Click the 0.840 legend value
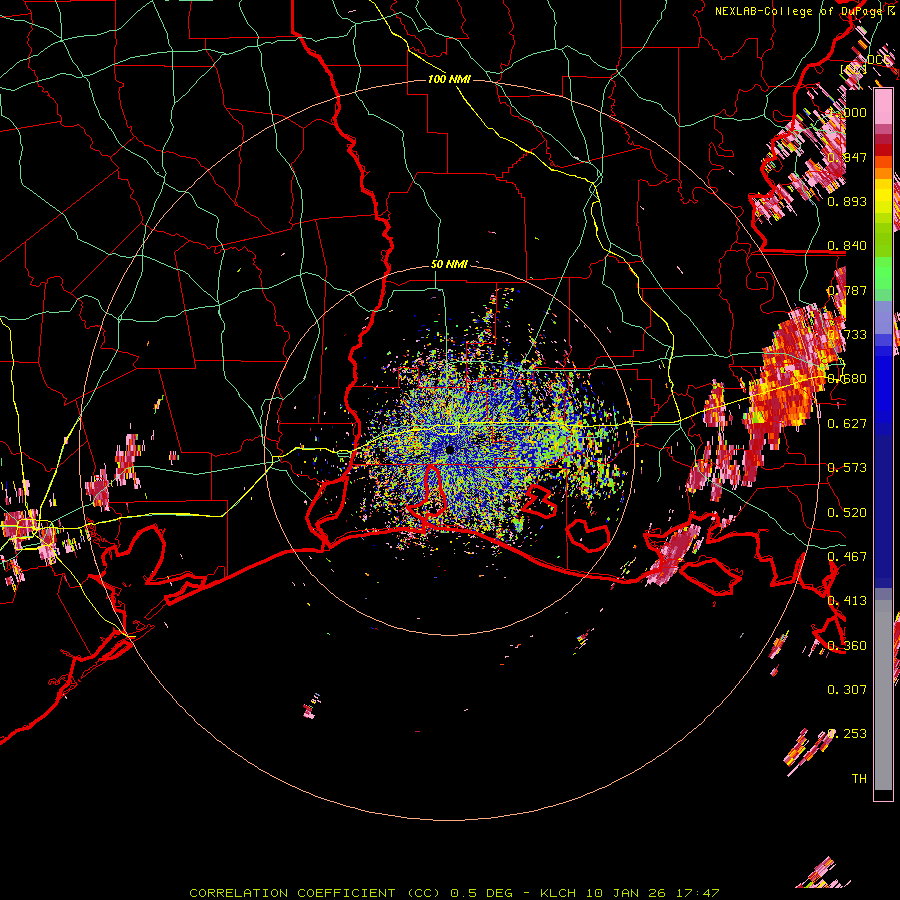 click(x=847, y=245)
